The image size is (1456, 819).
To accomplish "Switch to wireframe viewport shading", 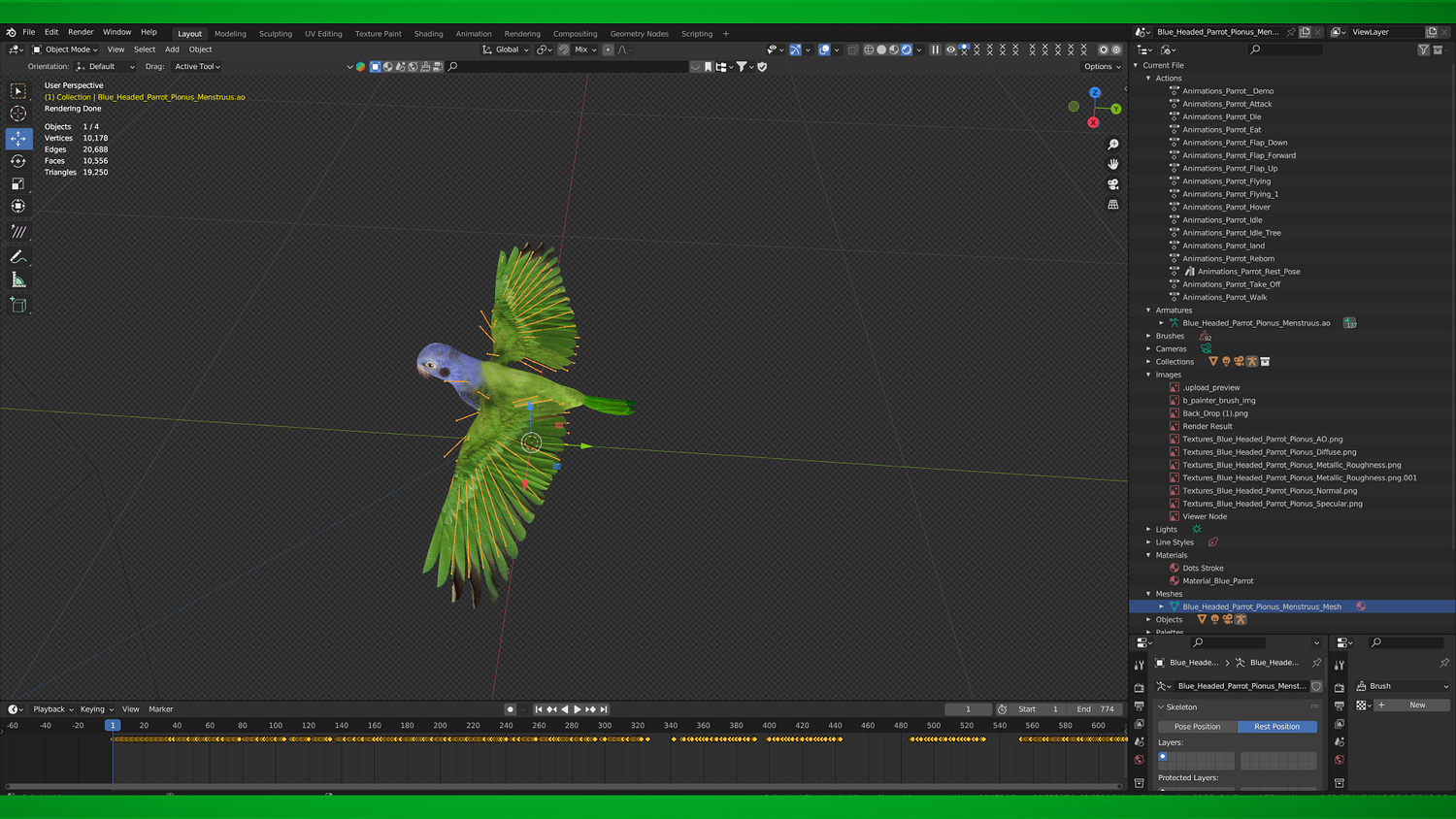I will (x=869, y=49).
